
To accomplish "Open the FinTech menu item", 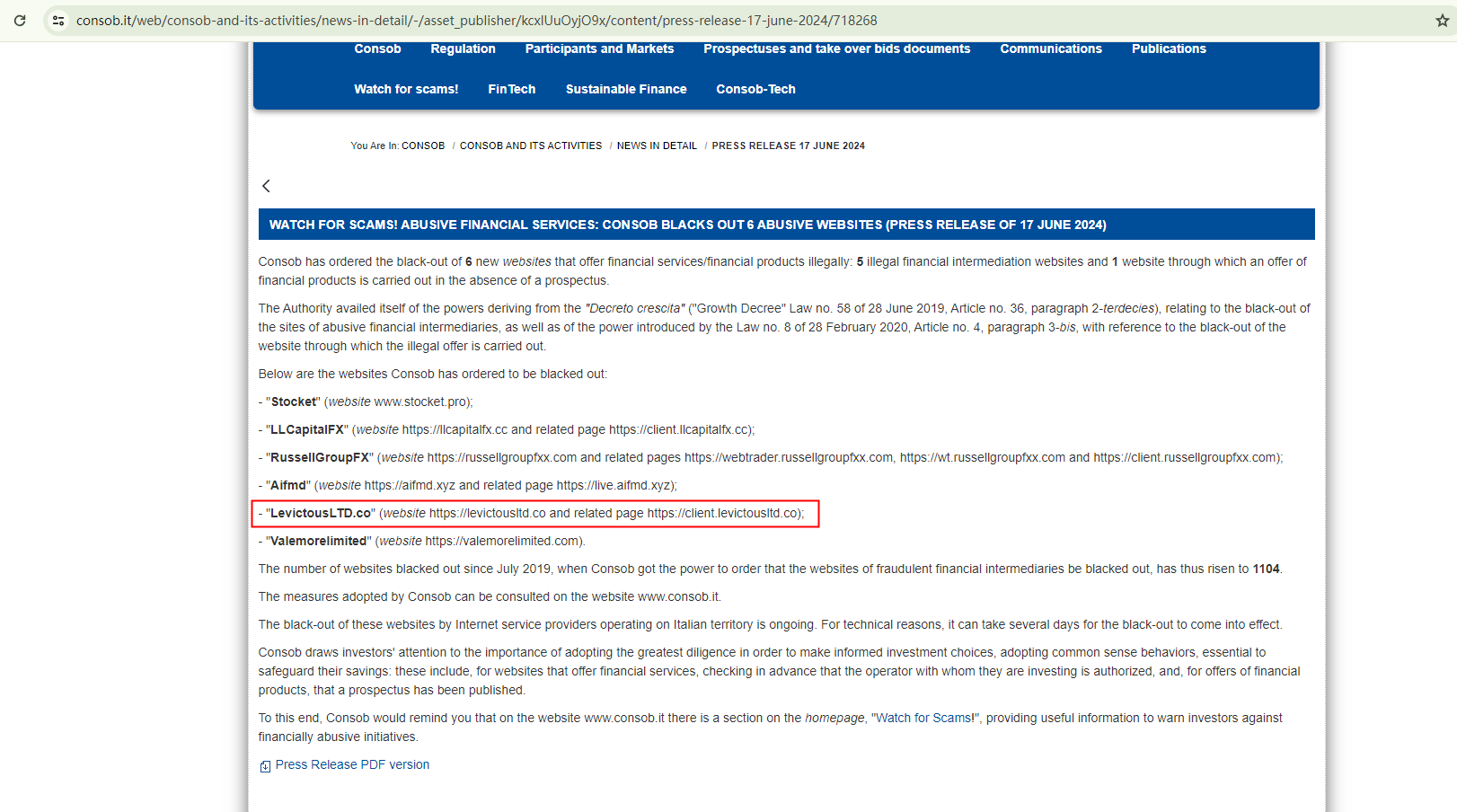I will [x=512, y=89].
